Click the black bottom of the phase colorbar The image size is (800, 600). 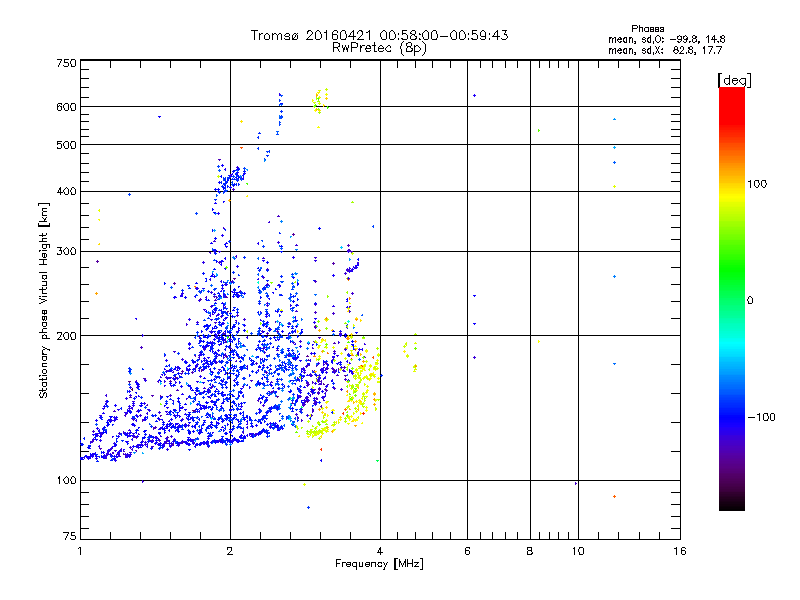point(732,503)
